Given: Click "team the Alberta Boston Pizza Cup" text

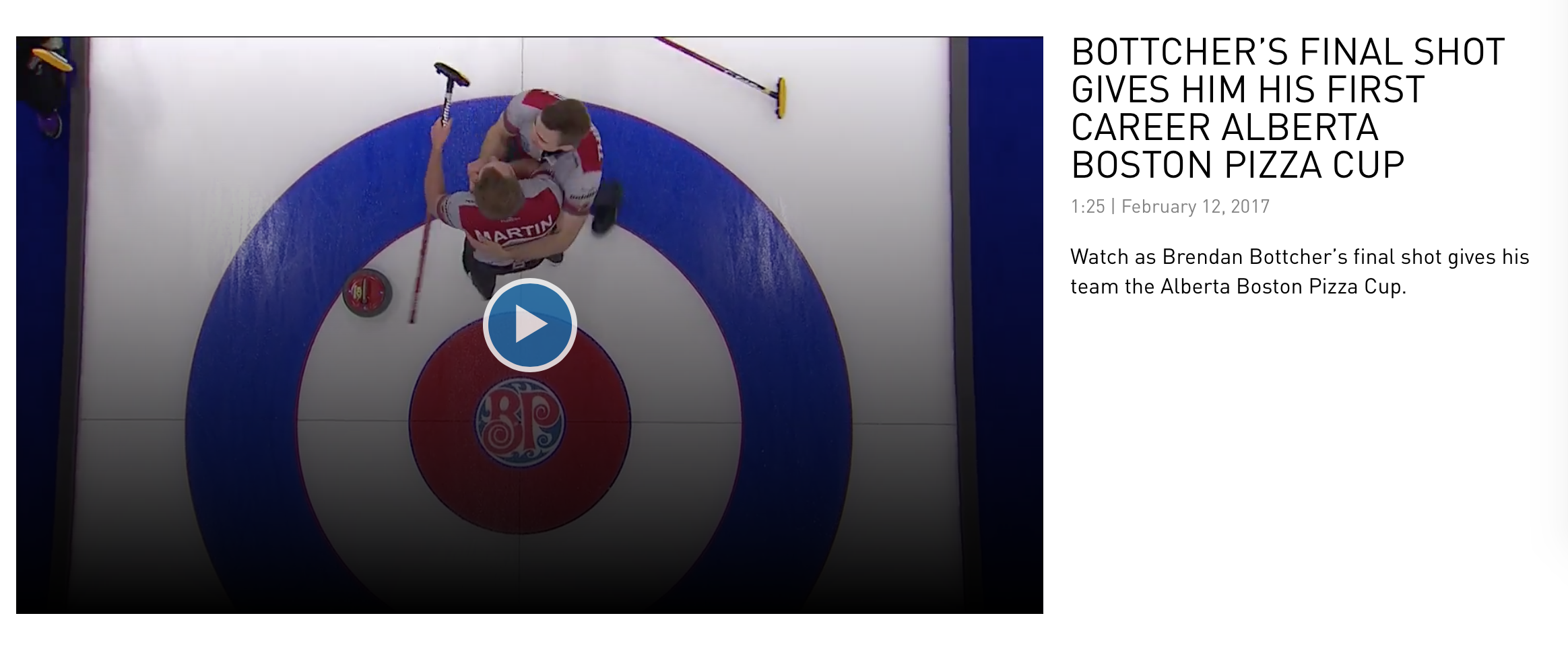Looking at the screenshot, I should click(1238, 287).
